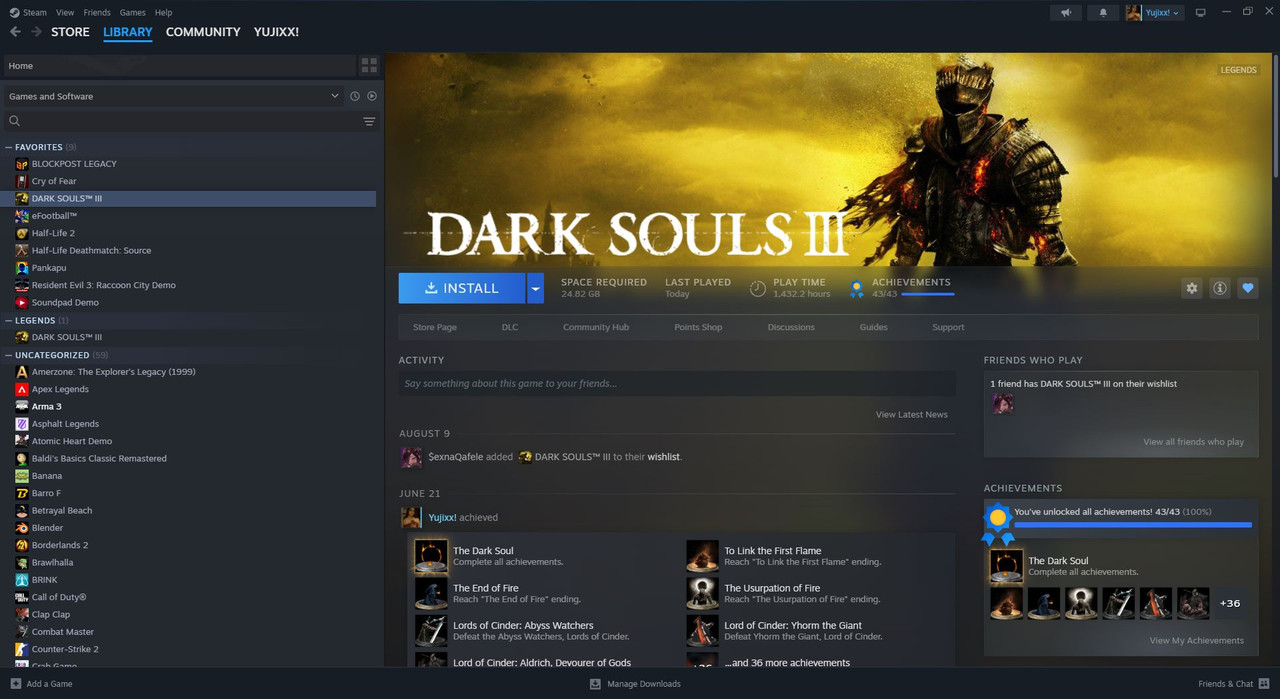Go to the STORE tab
The image size is (1280, 699).
[70, 32]
